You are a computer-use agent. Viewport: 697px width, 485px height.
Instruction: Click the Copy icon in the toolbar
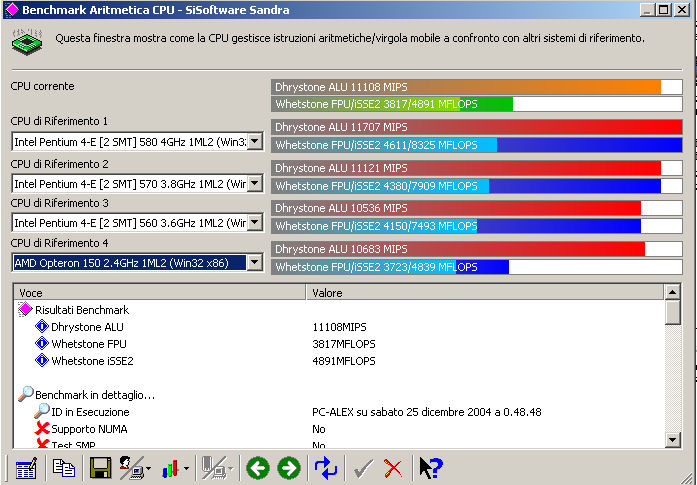(x=64, y=468)
